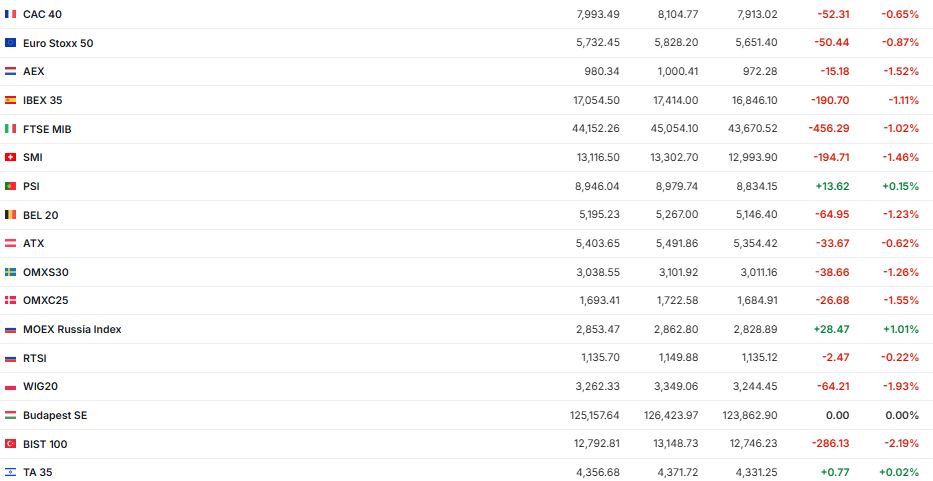The height and width of the screenshot is (481, 933).
Task: Click the French flag icon beside CAC 40
Action: [10, 14]
